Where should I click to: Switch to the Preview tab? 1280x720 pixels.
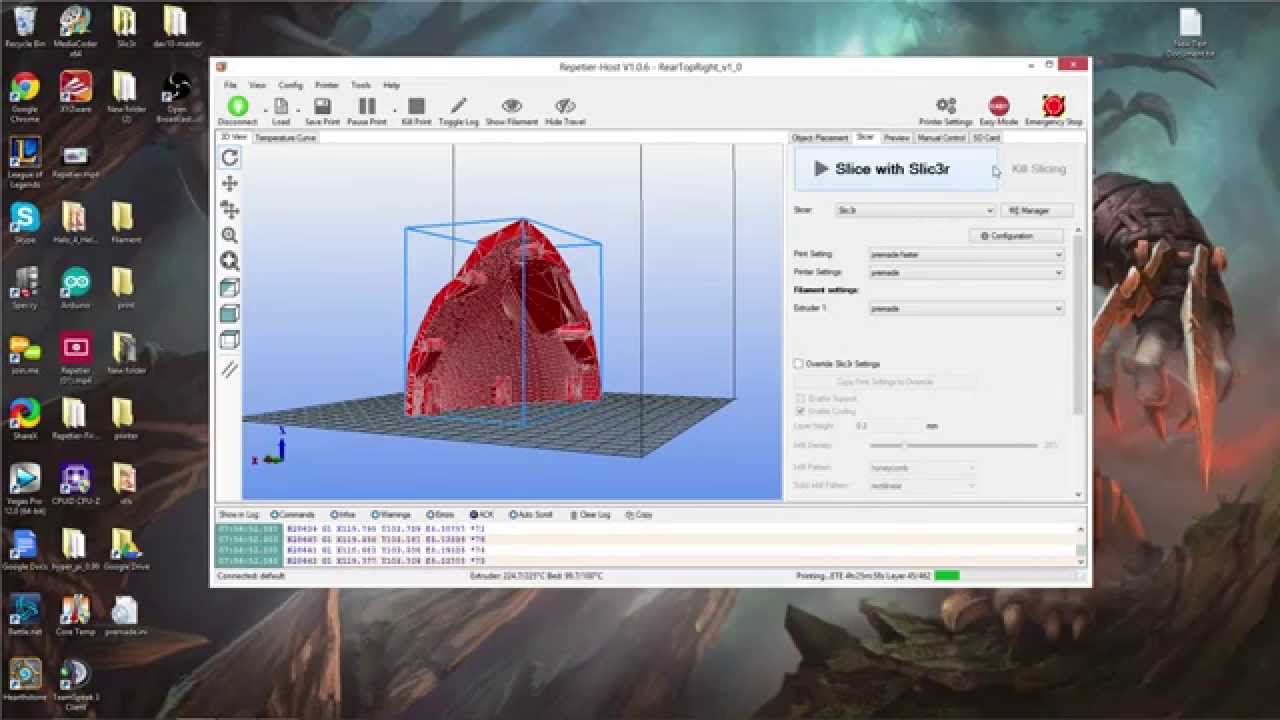[896, 138]
